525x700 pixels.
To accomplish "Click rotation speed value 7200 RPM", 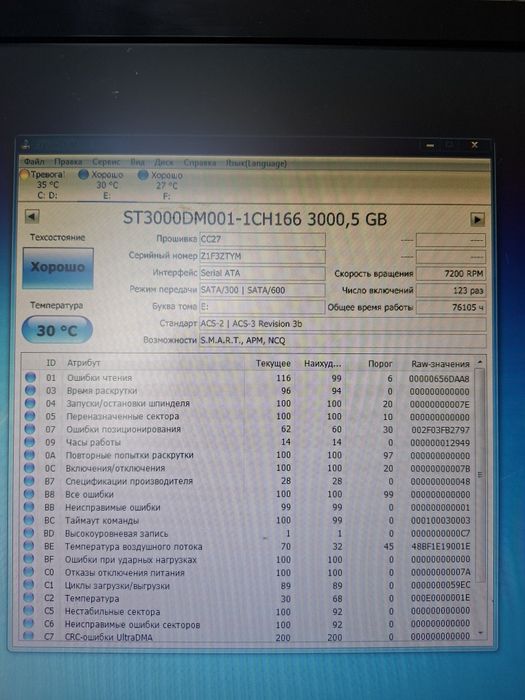I will (451, 274).
